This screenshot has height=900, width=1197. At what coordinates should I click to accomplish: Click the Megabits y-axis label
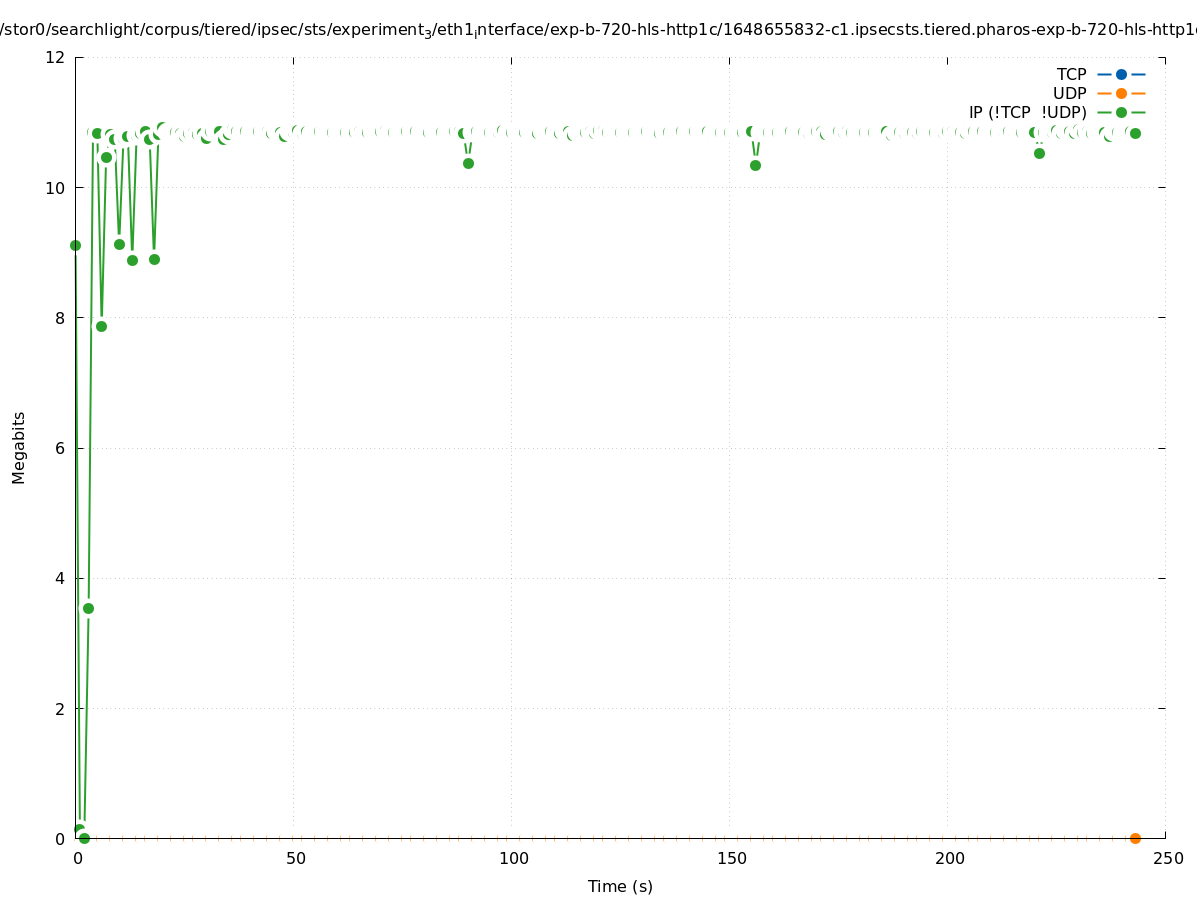click(x=19, y=447)
